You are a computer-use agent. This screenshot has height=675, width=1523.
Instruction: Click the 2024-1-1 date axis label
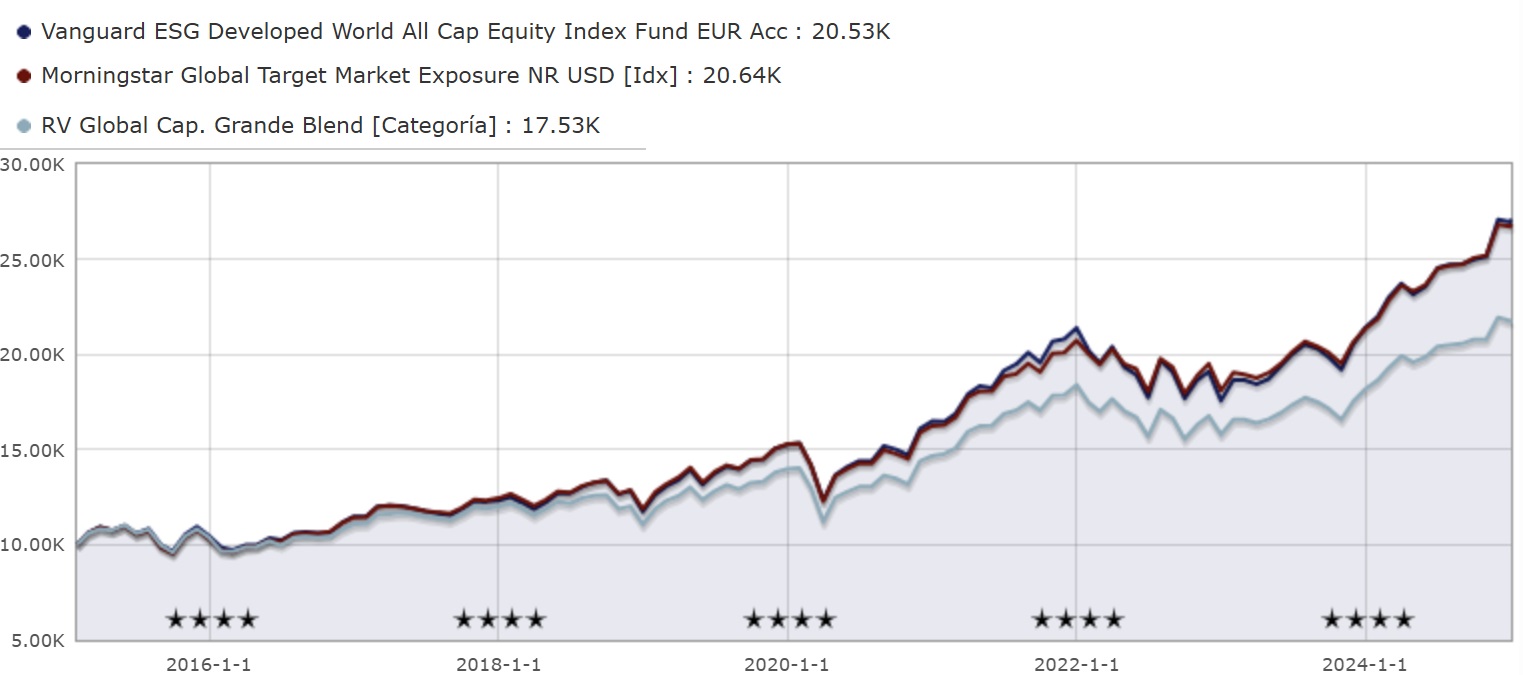click(1365, 665)
